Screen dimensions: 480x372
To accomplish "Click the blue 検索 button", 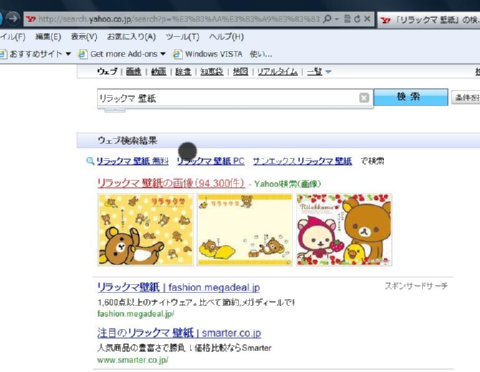I will pyautogui.click(x=410, y=97).
